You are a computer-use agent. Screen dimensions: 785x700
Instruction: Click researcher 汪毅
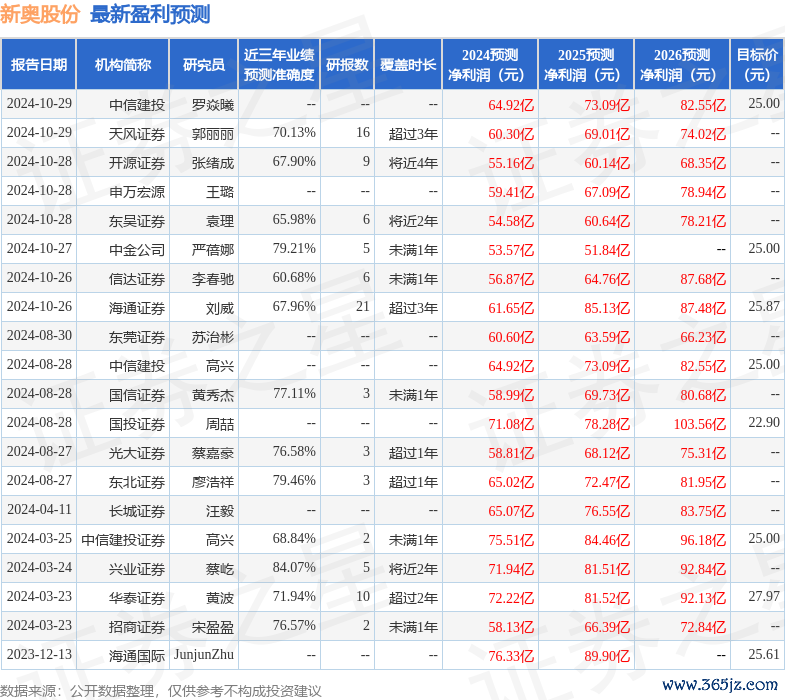(220, 511)
